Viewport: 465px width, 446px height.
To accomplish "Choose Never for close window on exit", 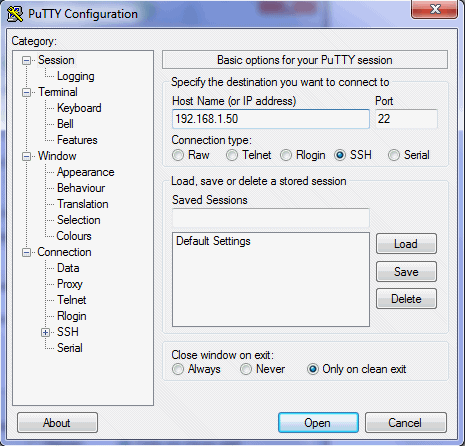I will (x=246, y=369).
